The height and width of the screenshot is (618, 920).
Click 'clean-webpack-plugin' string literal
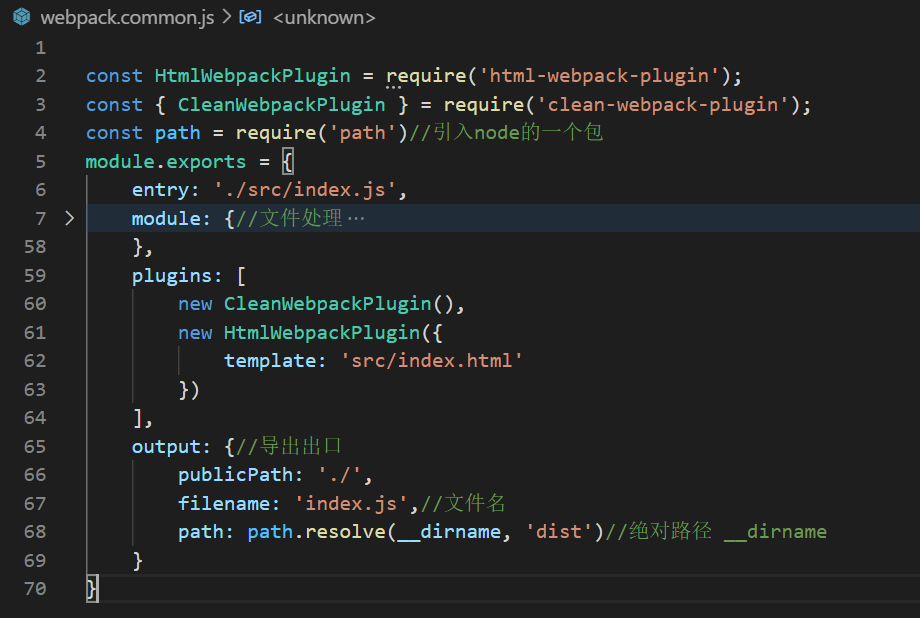662,104
